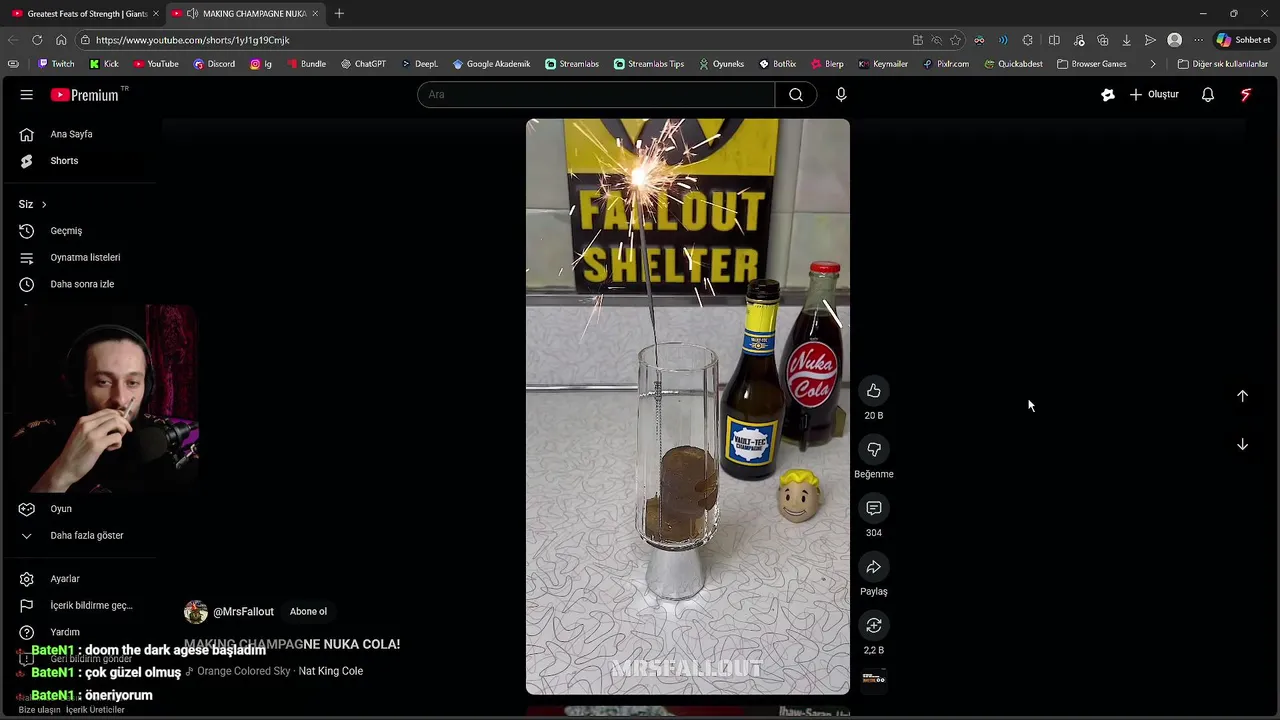
Task: Close the Greatest Feats of Strength tab
Action: click(155, 14)
